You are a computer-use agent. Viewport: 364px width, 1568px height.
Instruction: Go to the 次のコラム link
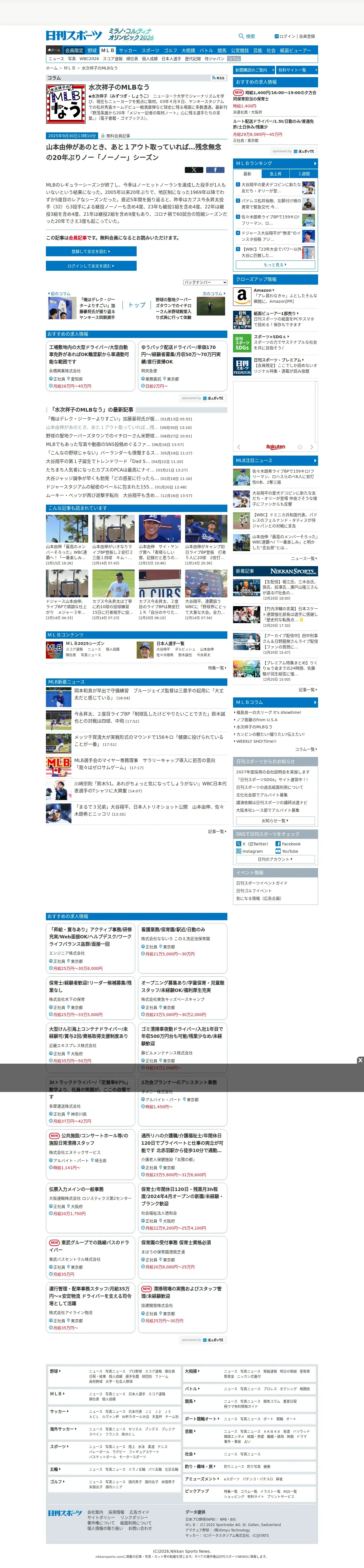click(214, 294)
